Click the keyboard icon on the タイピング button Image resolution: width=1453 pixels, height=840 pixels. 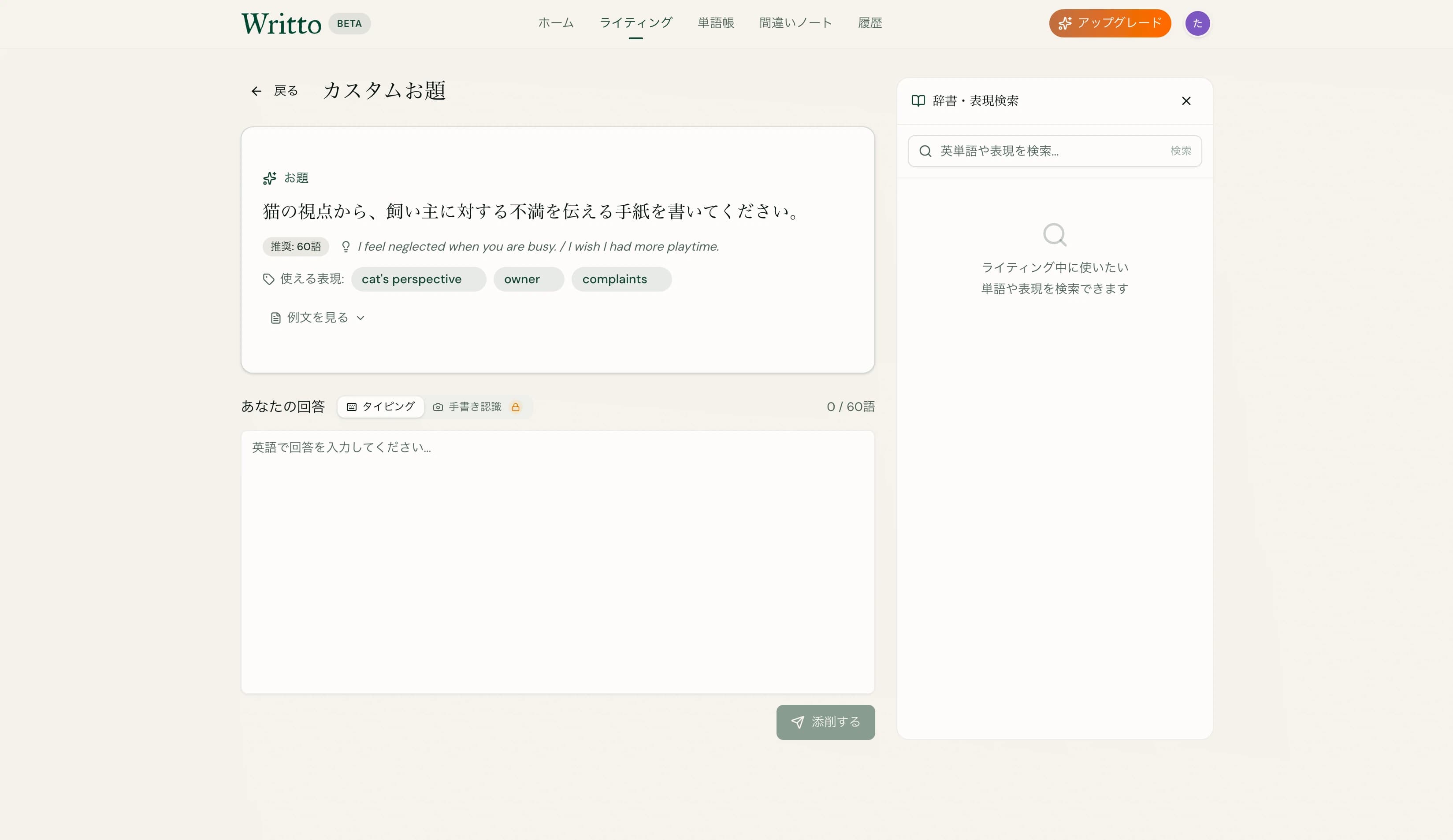coord(350,406)
